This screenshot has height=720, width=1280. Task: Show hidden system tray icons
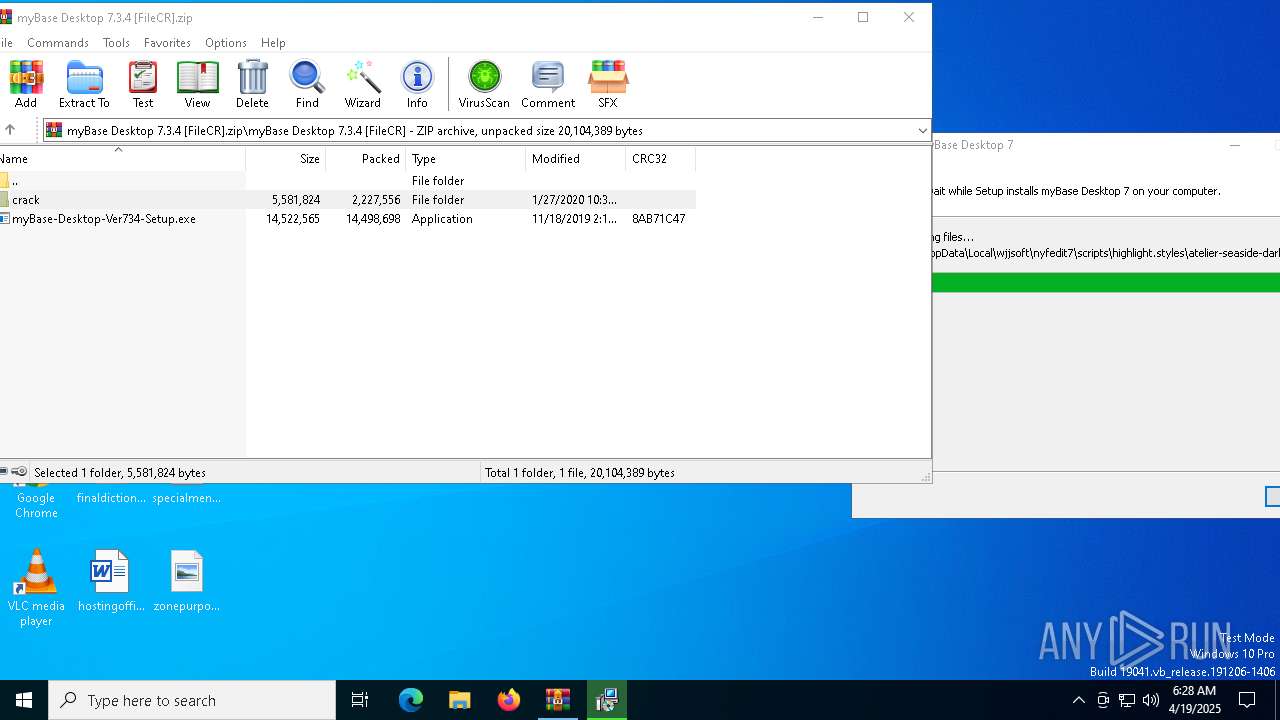pos(1078,700)
